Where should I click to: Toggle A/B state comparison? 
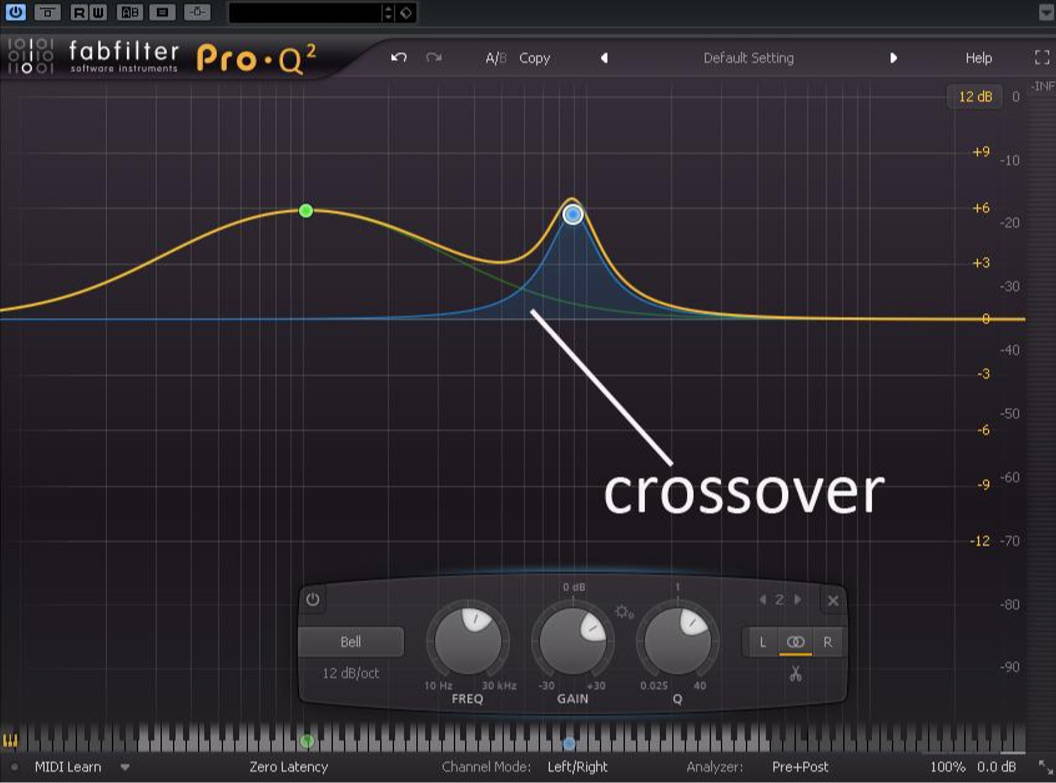click(496, 59)
